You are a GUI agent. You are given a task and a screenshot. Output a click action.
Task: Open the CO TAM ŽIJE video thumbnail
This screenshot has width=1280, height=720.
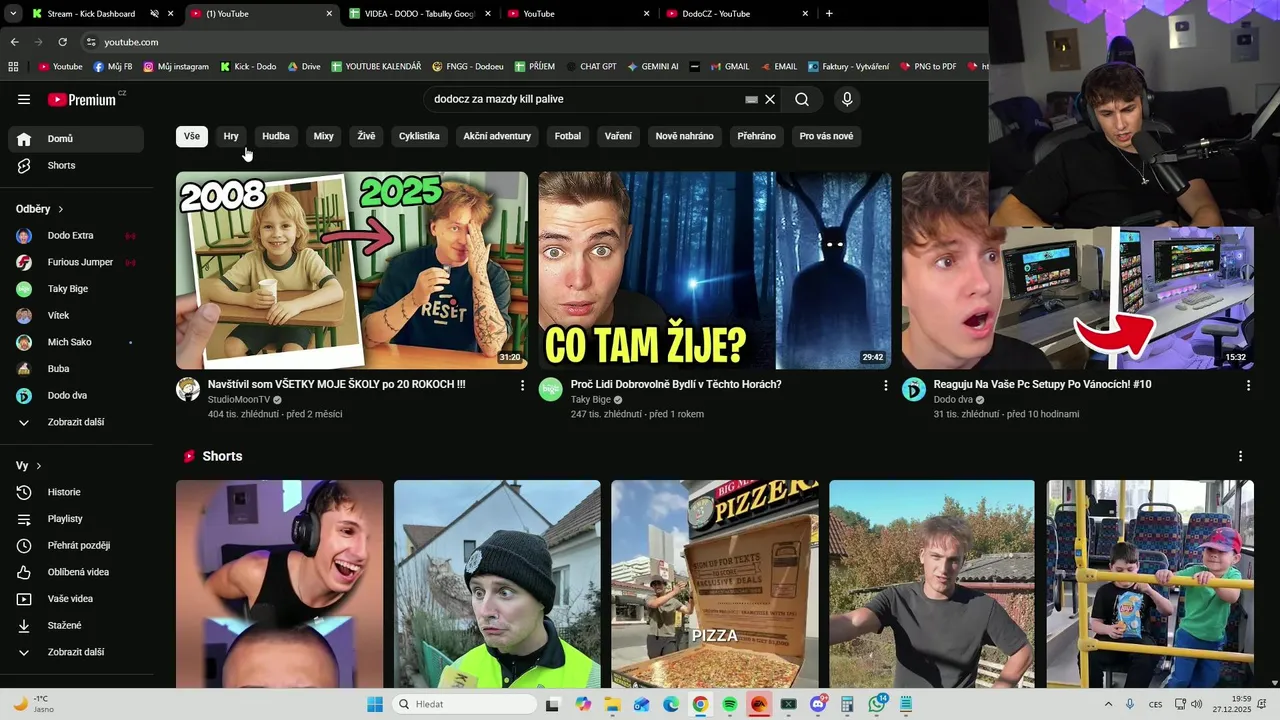[715, 270]
